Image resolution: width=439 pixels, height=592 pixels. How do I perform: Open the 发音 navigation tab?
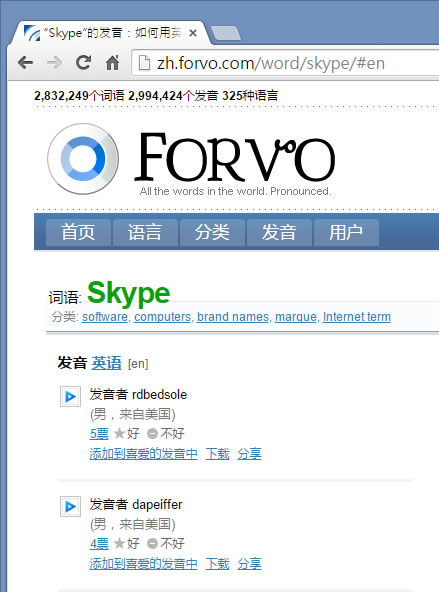[279, 232]
